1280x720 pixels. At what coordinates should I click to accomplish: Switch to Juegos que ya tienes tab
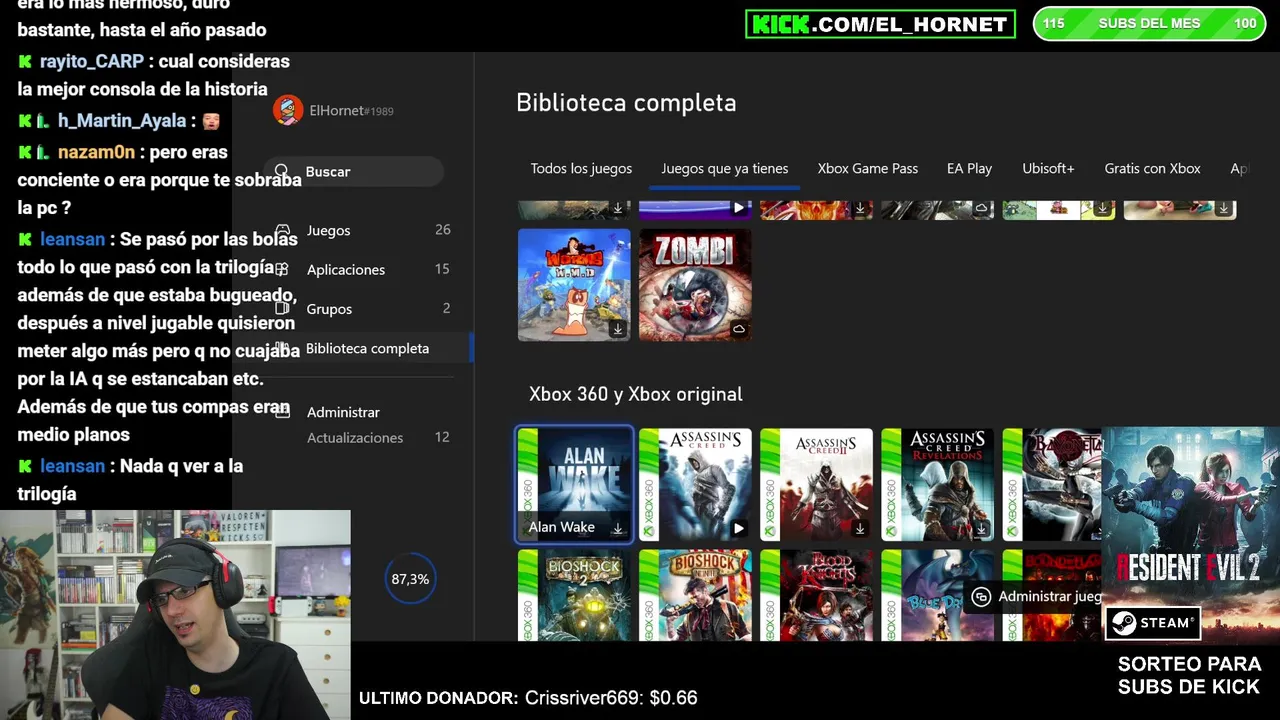coord(725,168)
